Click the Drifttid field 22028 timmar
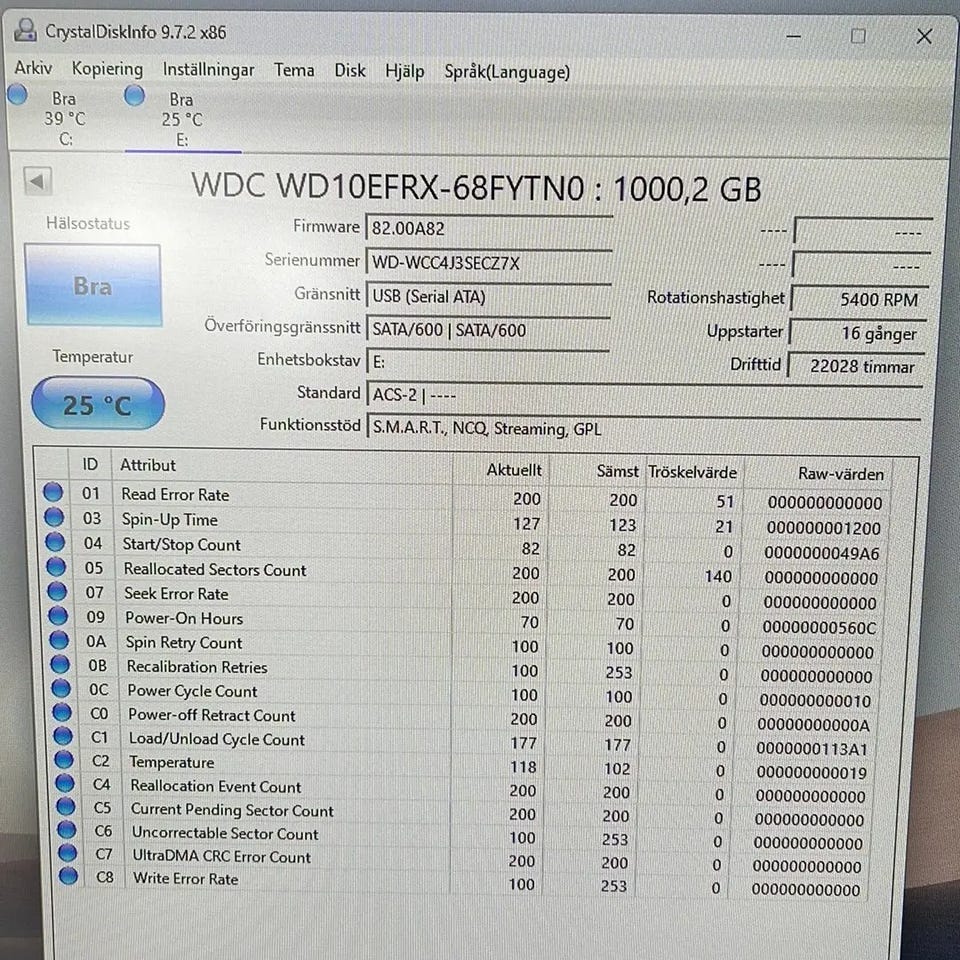 pyautogui.click(x=856, y=366)
